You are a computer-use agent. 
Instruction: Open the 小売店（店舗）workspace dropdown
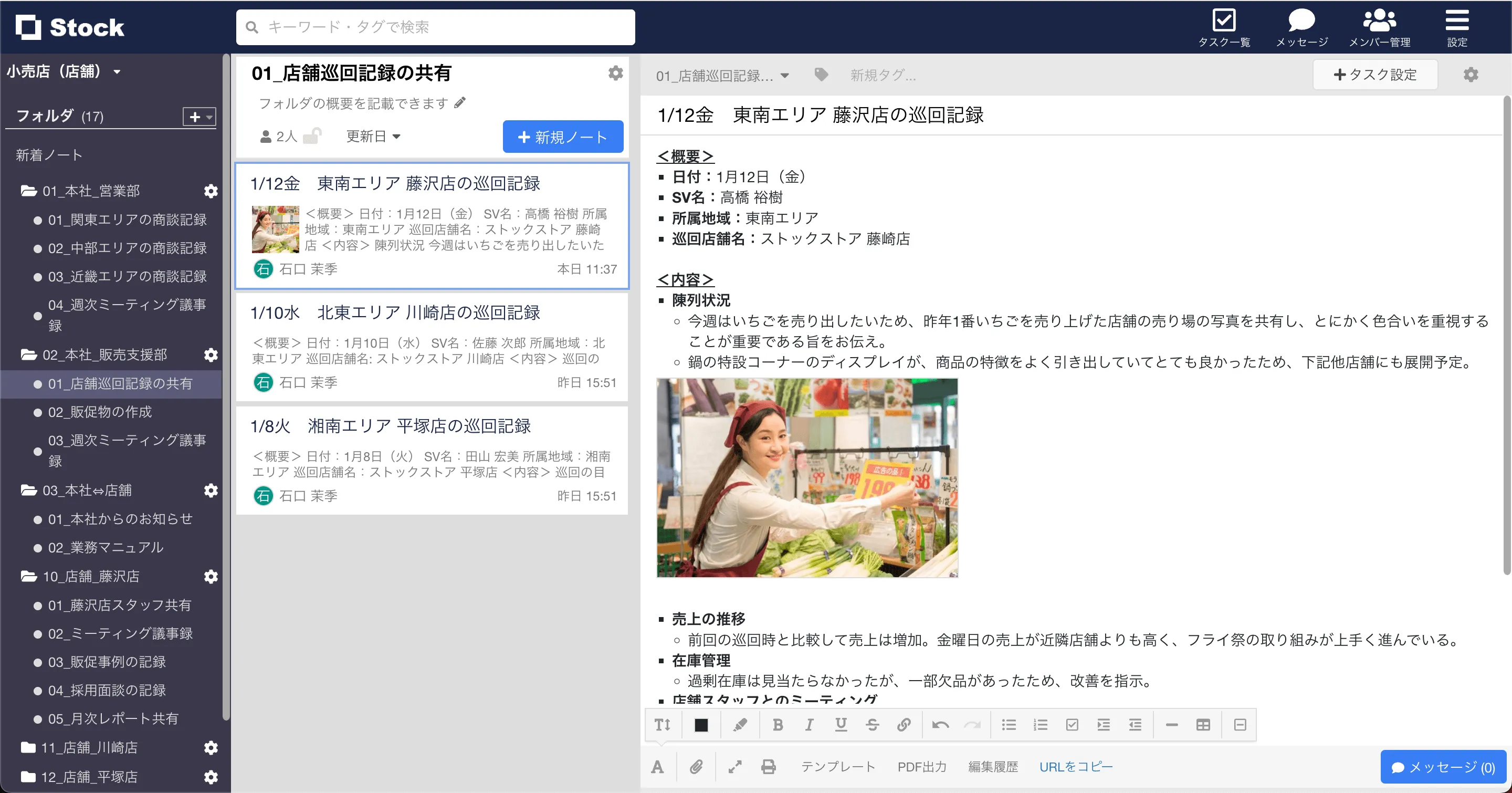click(65, 71)
